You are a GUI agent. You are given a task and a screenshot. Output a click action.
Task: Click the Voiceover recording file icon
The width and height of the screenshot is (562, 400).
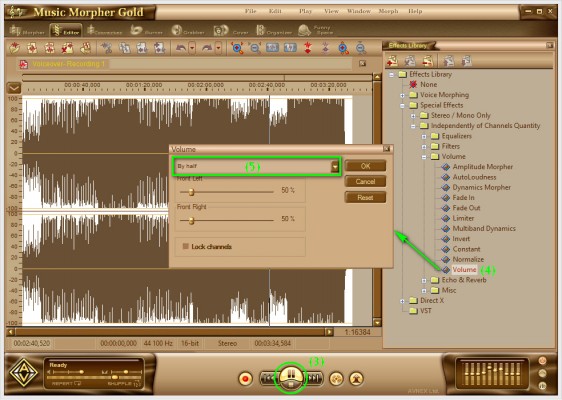24,64
